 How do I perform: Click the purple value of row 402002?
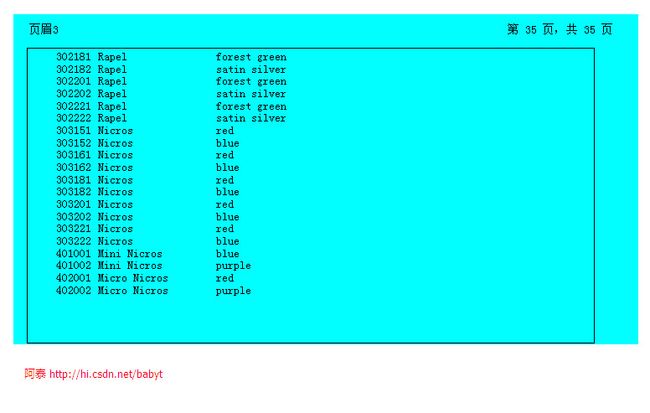[233, 291]
